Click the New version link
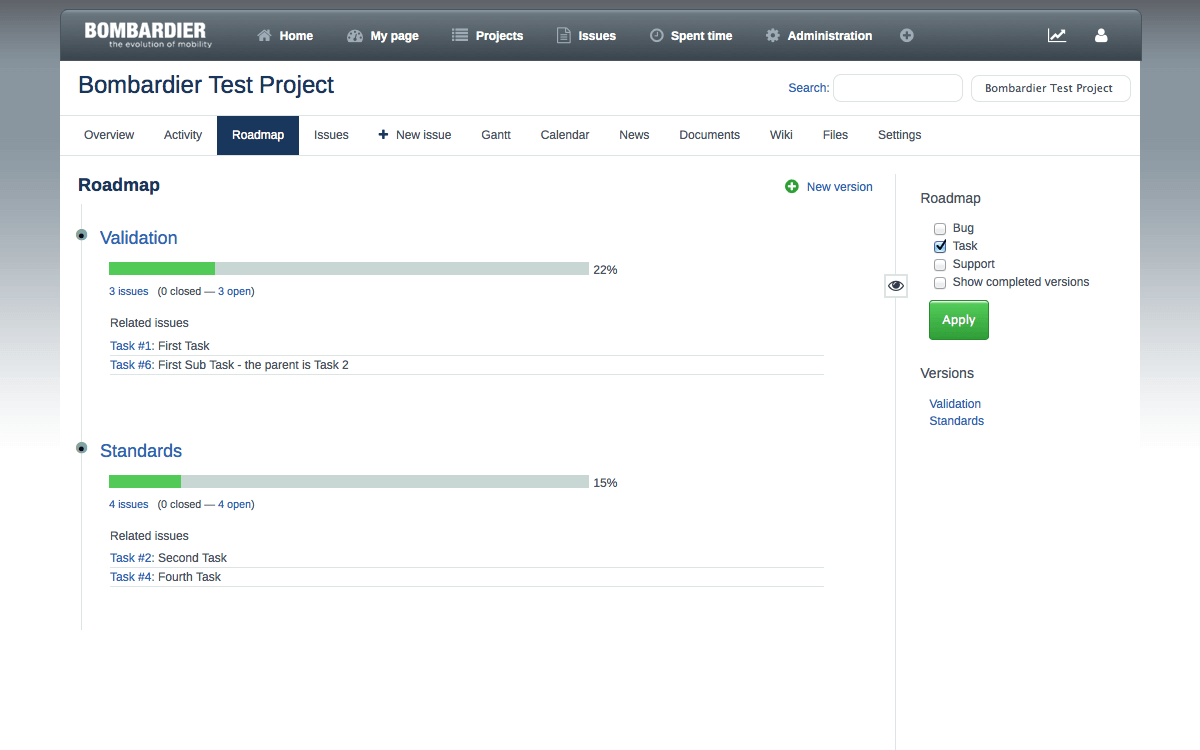This screenshot has width=1200, height=750. pyautogui.click(x=840, y=187)
